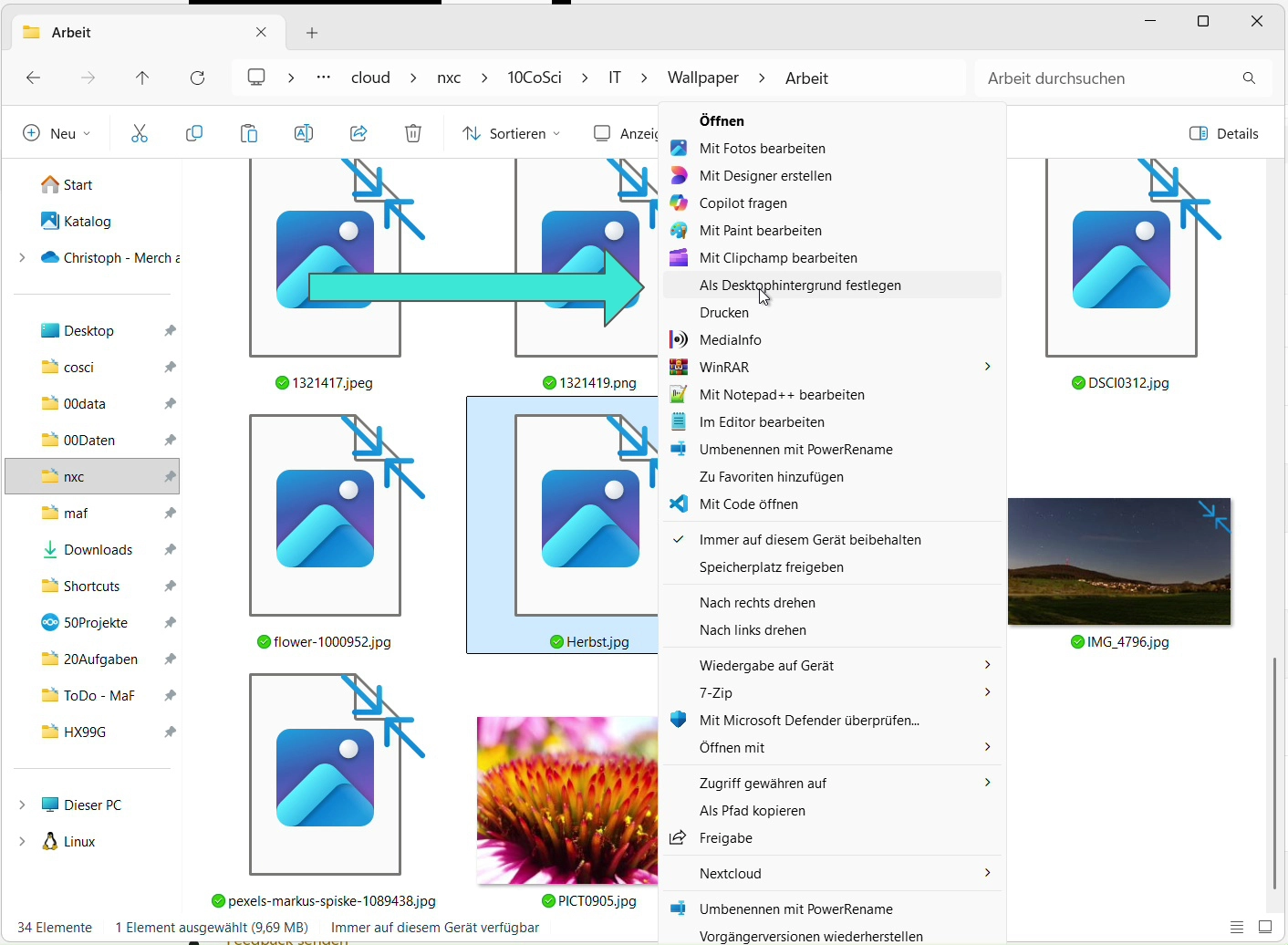This screenshot has height=945, width=1288.
Task: Click the vertical scrollbar of file list
Action: point(1274,772)
